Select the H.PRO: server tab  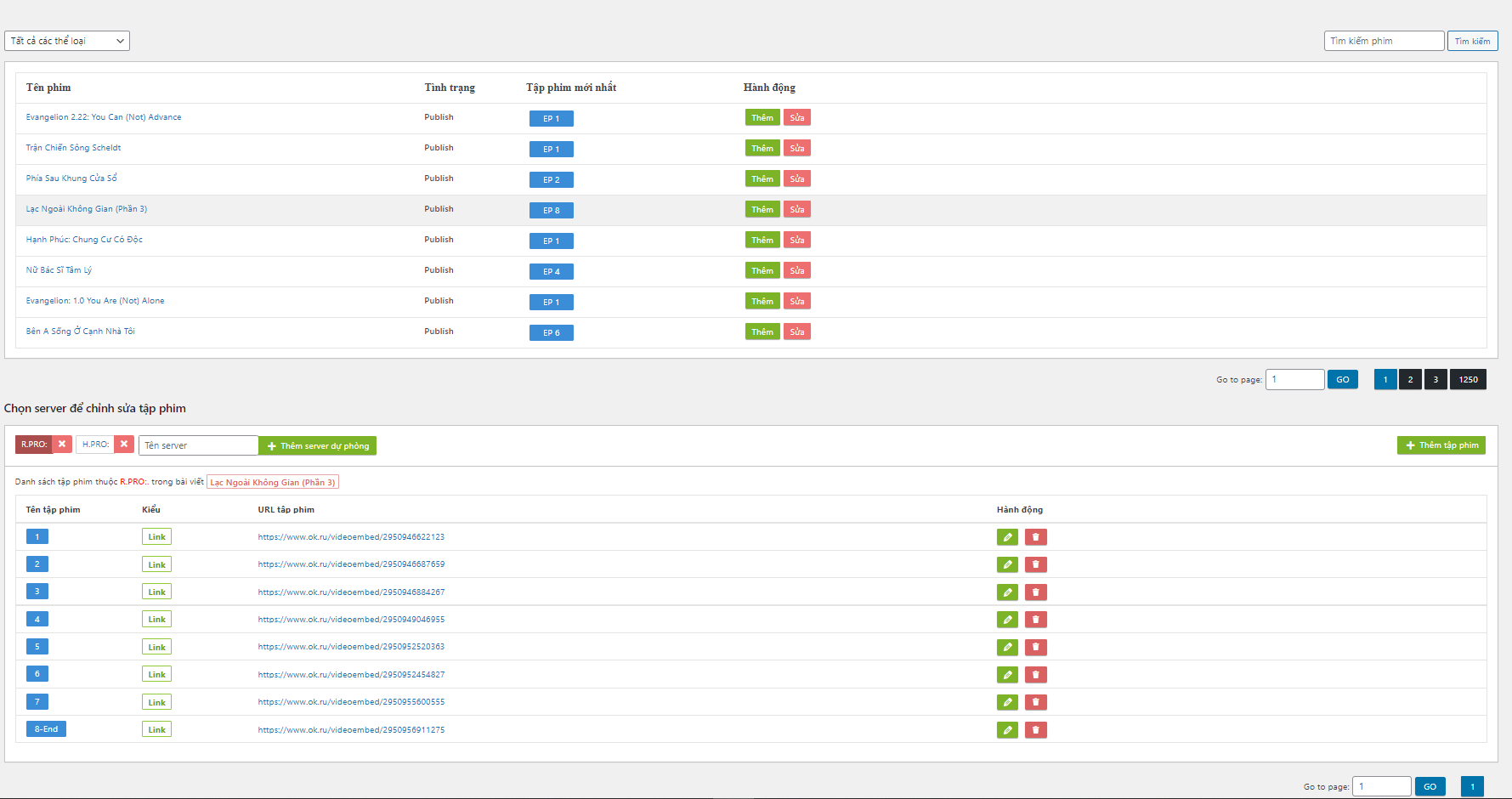[95, 445]
